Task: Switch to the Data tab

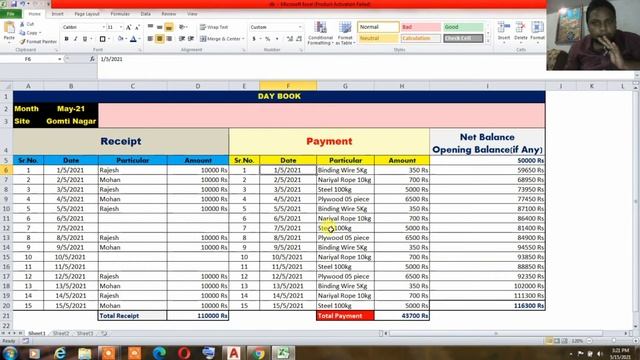Action: tap(146, 14)
